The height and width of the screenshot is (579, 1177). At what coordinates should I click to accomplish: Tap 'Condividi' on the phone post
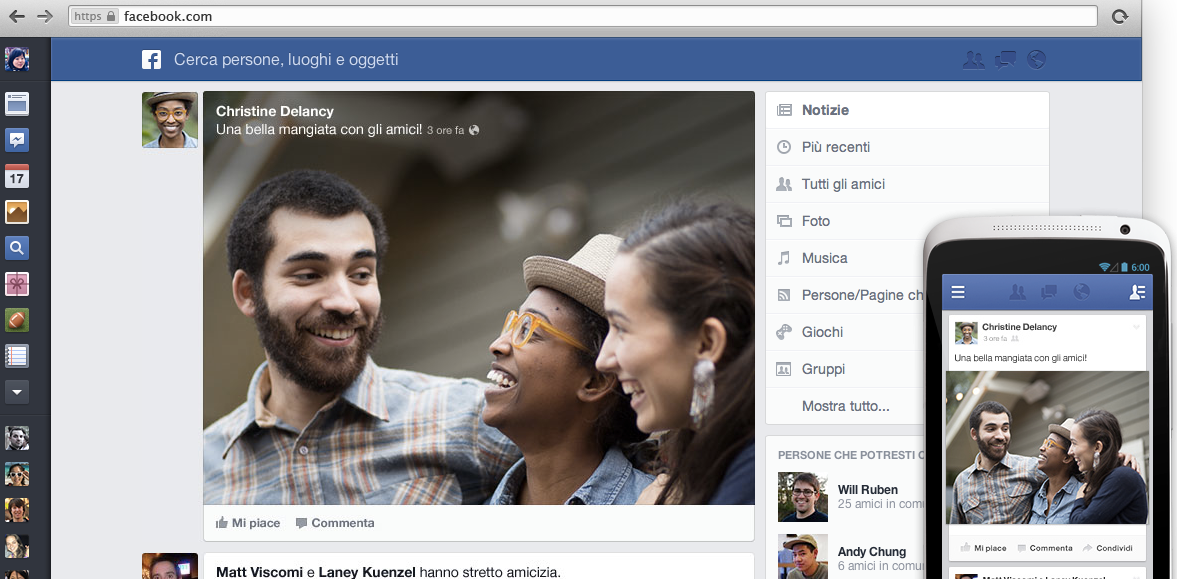[1108, 548]
